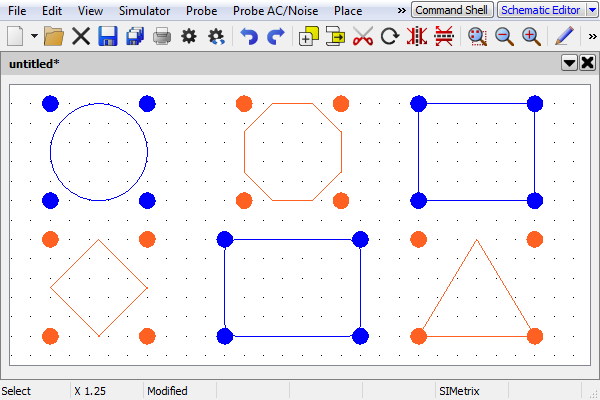Click the Command Shell button
This screenshot has height=400, width=600.
coord(452,10)
